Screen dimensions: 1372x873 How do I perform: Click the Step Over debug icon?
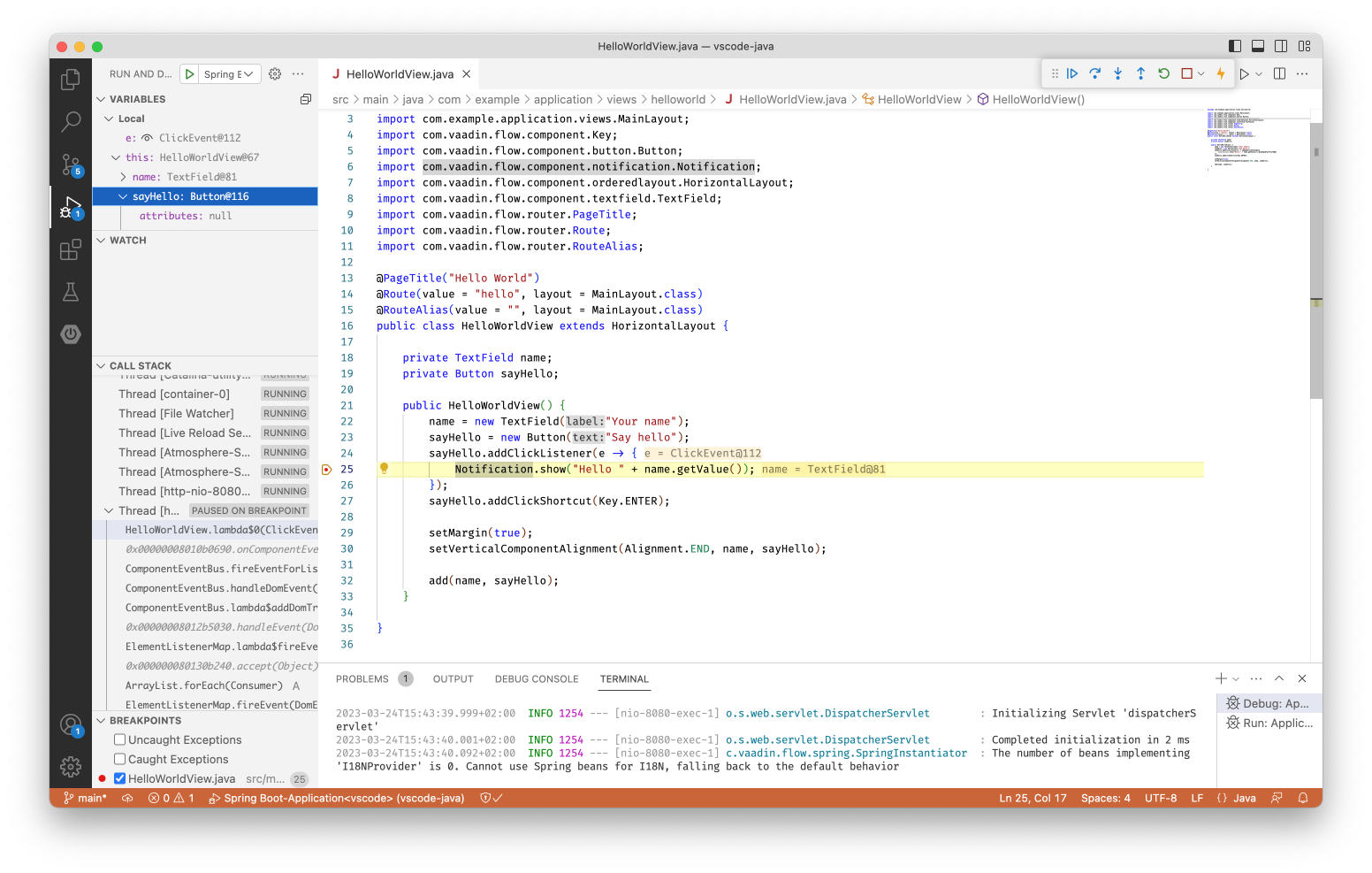click(x=1095, y=73)
